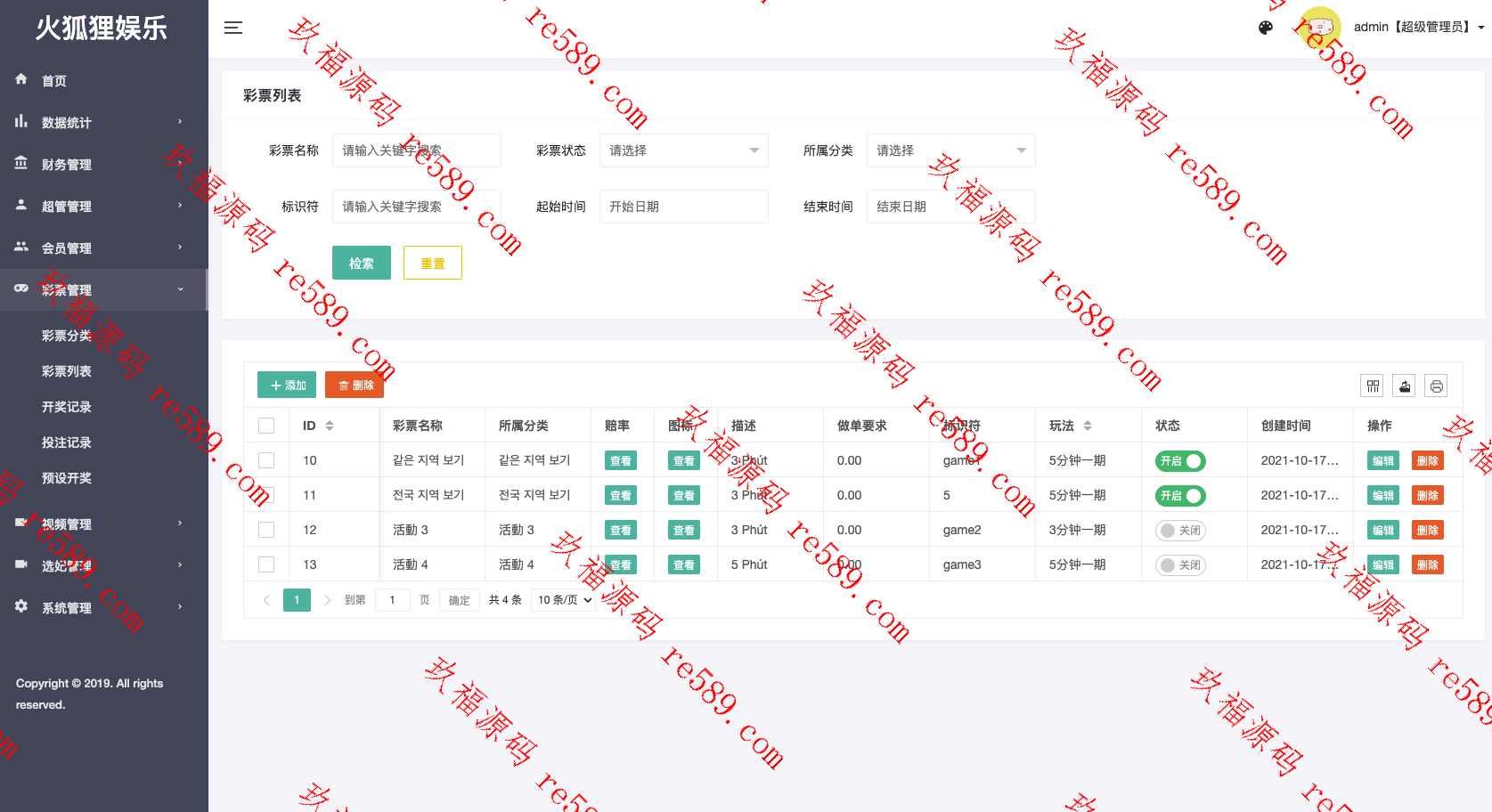Focus the 彩票名称 search field

(417, 150)
